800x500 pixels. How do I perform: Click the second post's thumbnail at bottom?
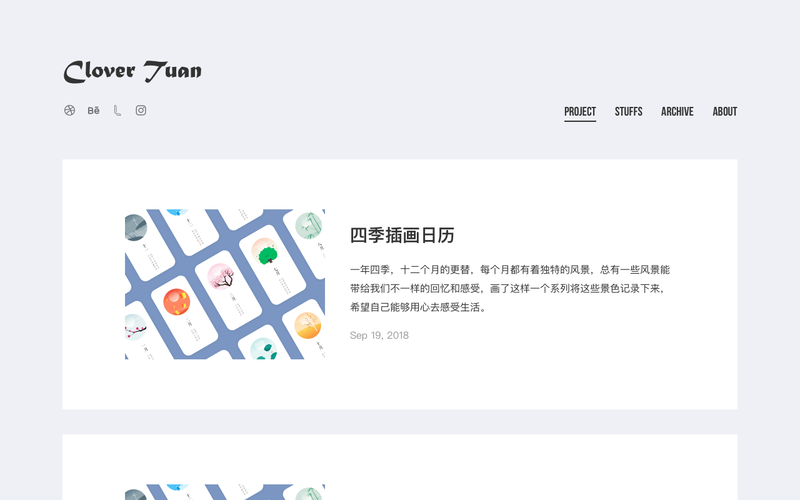point(225,492)
